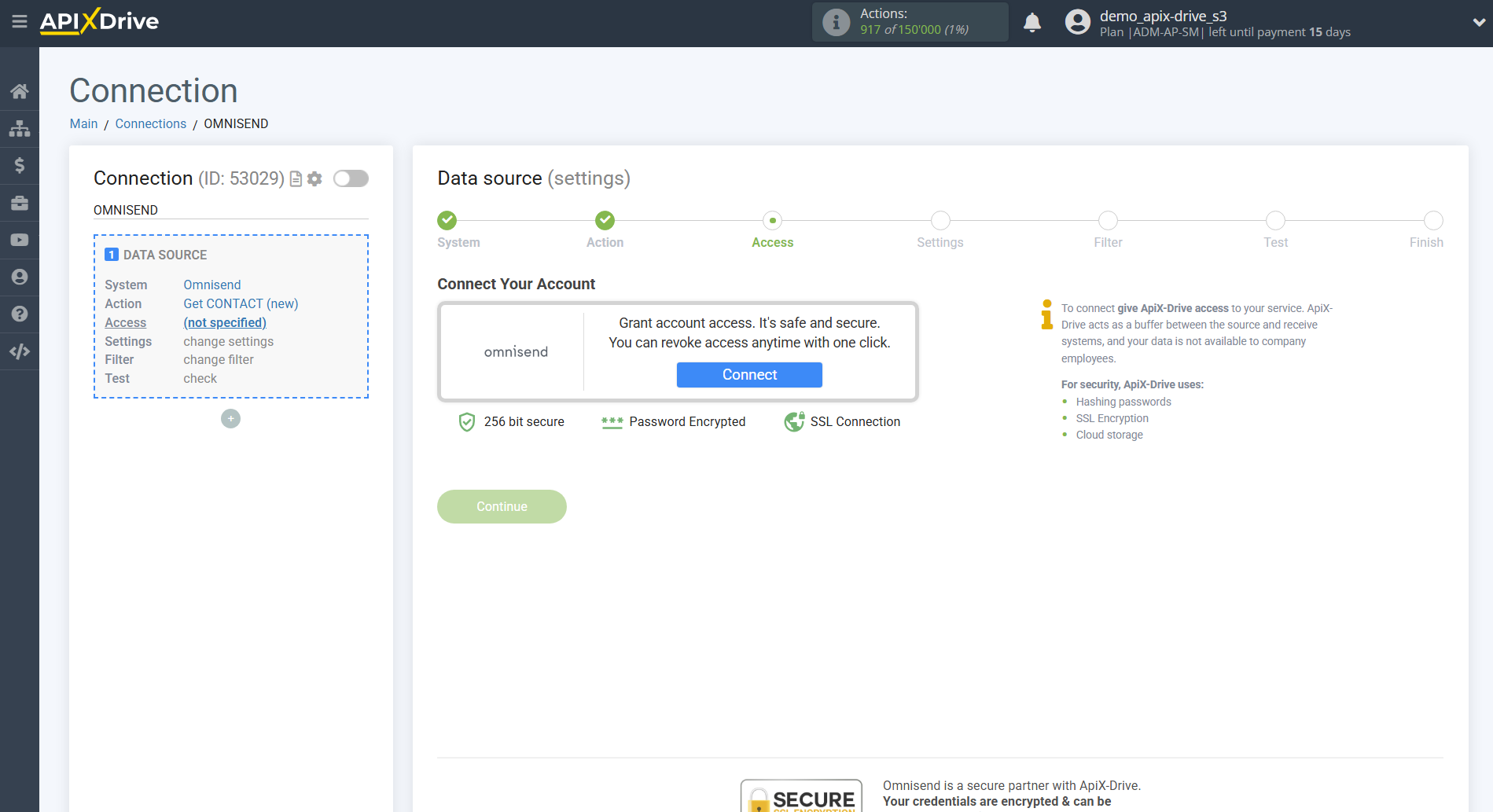The image size is (1493, 812).
Task: Enable the connection toggle switch
Action: [x=351, y=178]
